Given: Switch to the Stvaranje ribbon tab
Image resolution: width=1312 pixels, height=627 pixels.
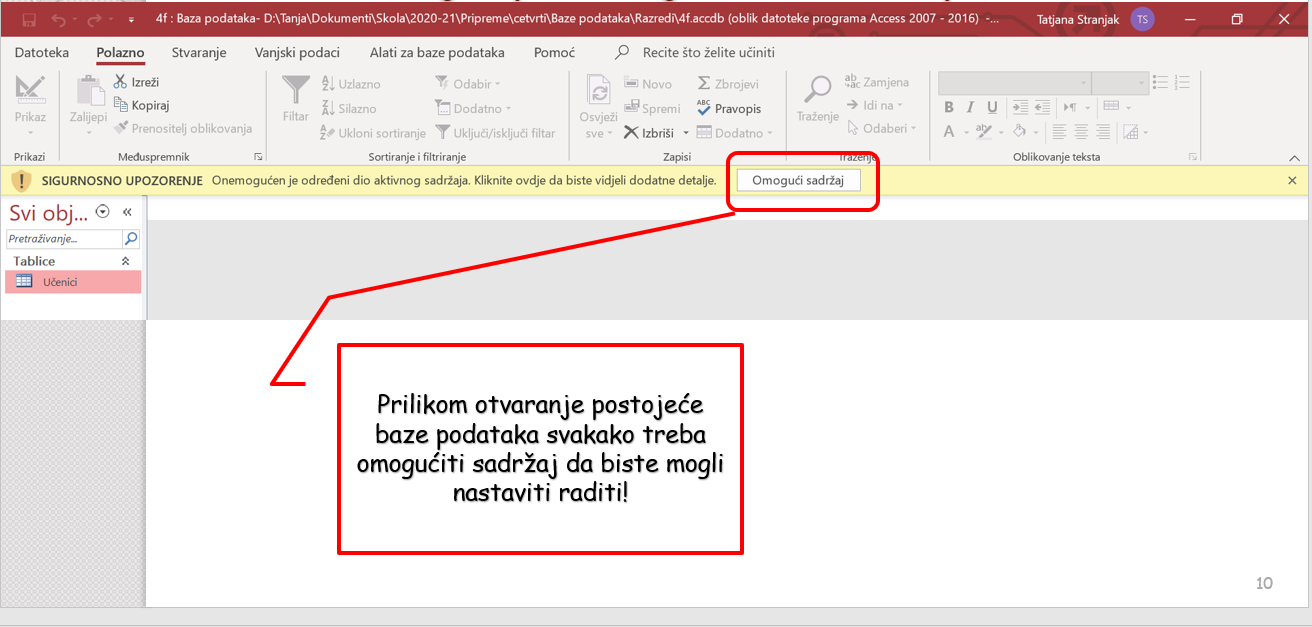Looking at the screenshot, I should click(x=199, y=52).
